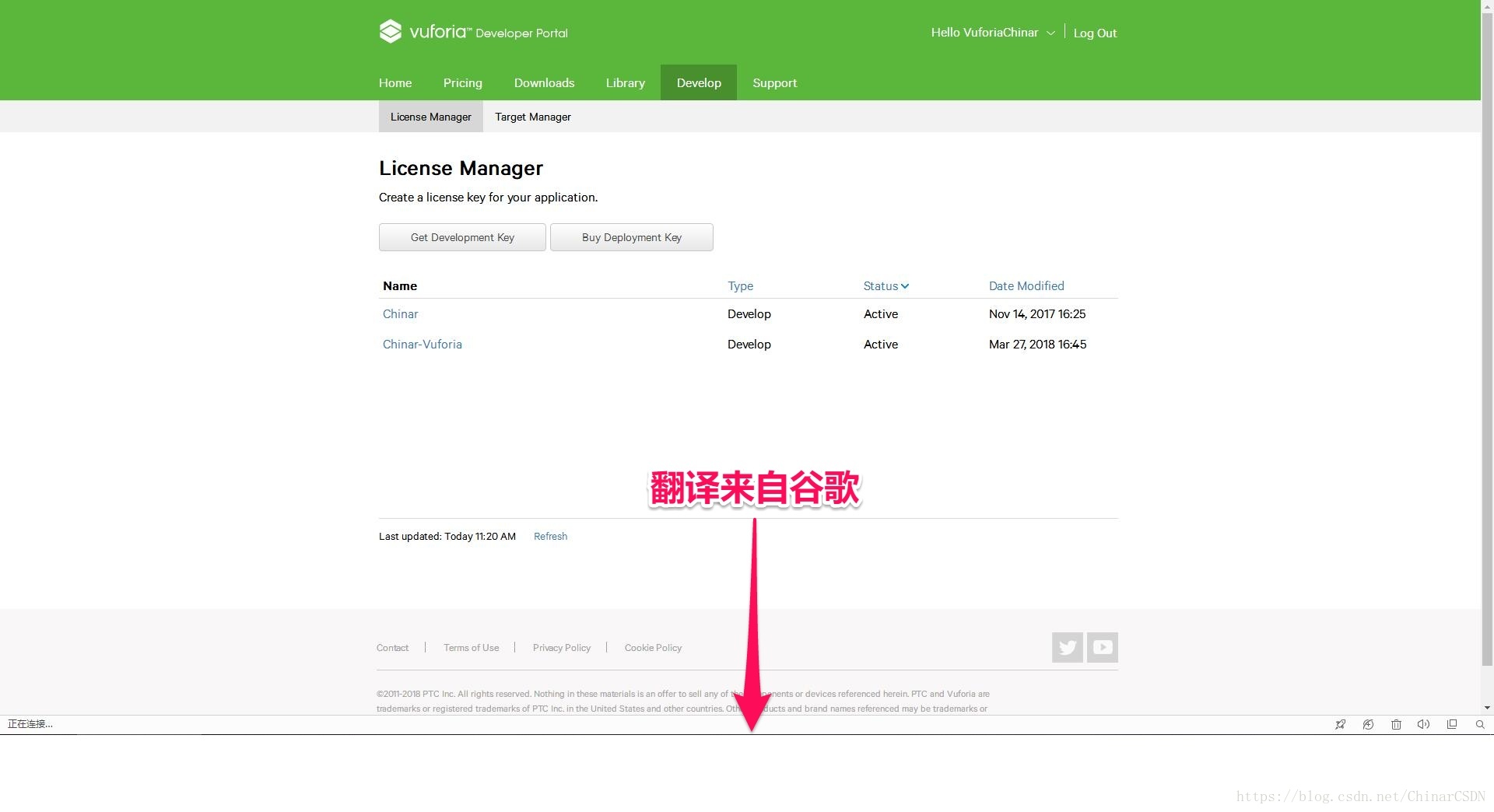Screen dimensions: 1494x812
Task: Click the 'Nov 14, 2017 16:25' date cell
Action: 1037,314
